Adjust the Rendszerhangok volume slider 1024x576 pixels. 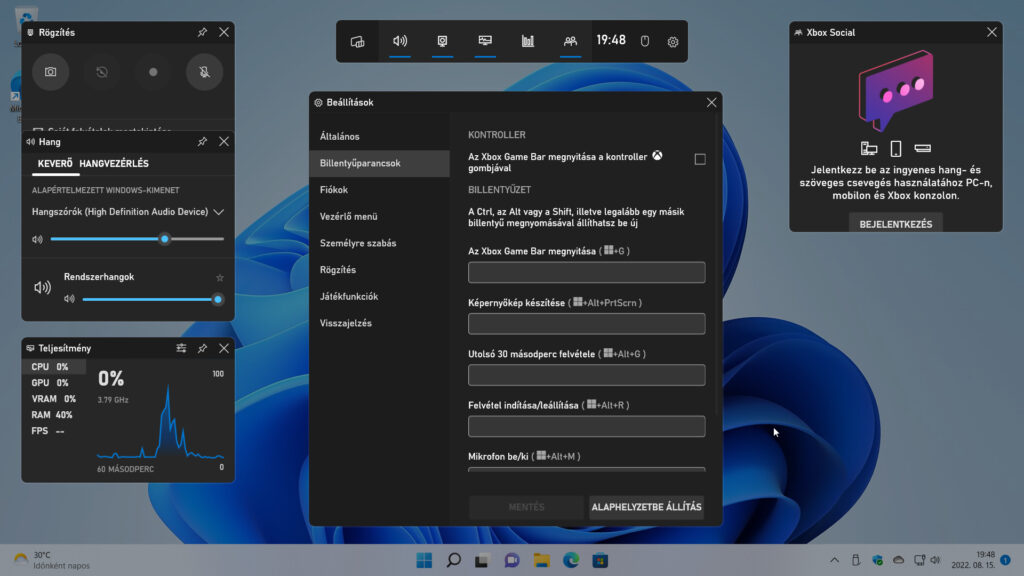[153, 299]
